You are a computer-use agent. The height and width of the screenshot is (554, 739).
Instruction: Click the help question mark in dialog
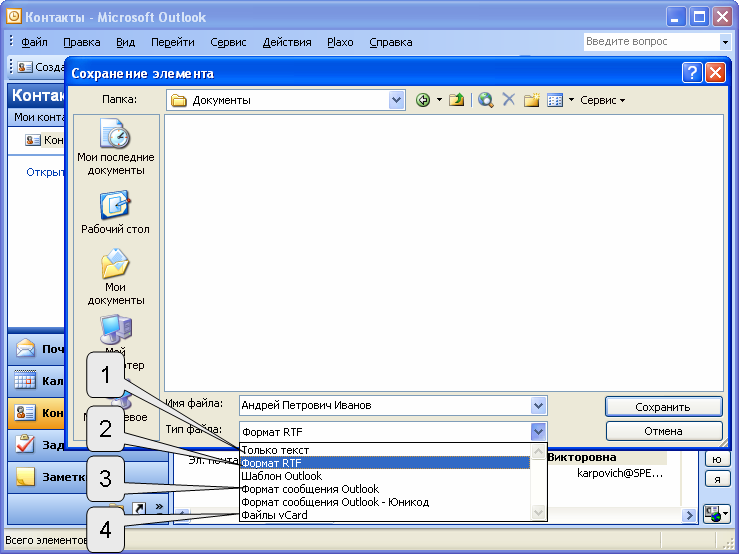[x=692, y=73]
